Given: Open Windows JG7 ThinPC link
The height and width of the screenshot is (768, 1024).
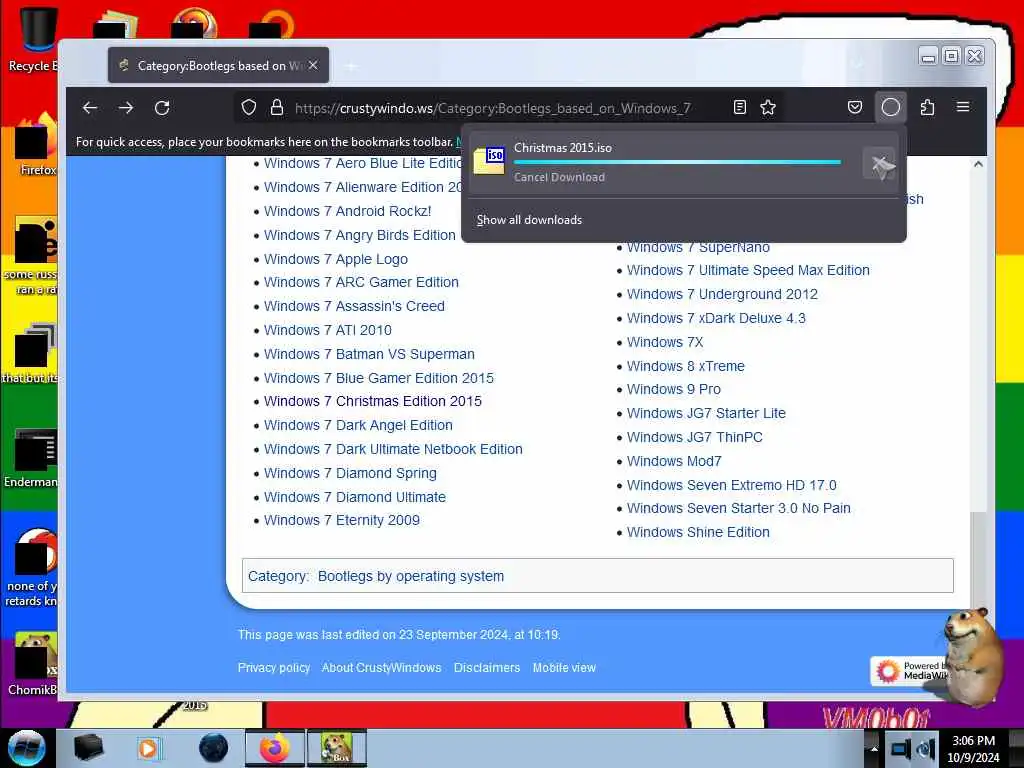Looking at the screenshot, I should [695, 438].
